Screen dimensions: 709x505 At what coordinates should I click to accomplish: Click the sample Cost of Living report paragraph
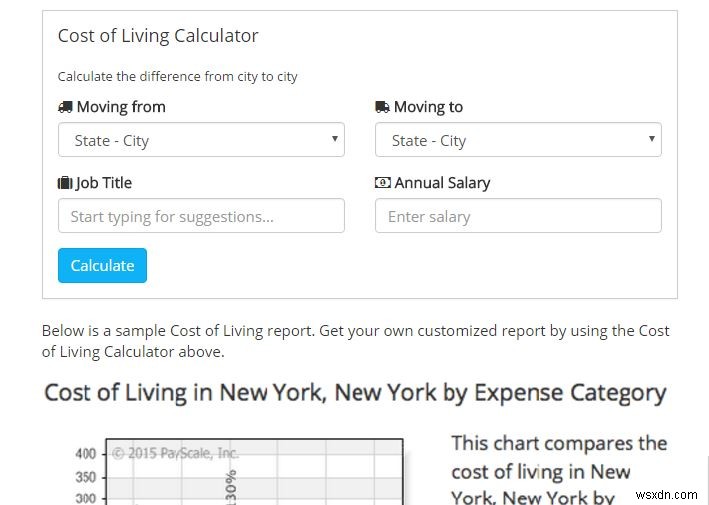click(x=355, y=340)
